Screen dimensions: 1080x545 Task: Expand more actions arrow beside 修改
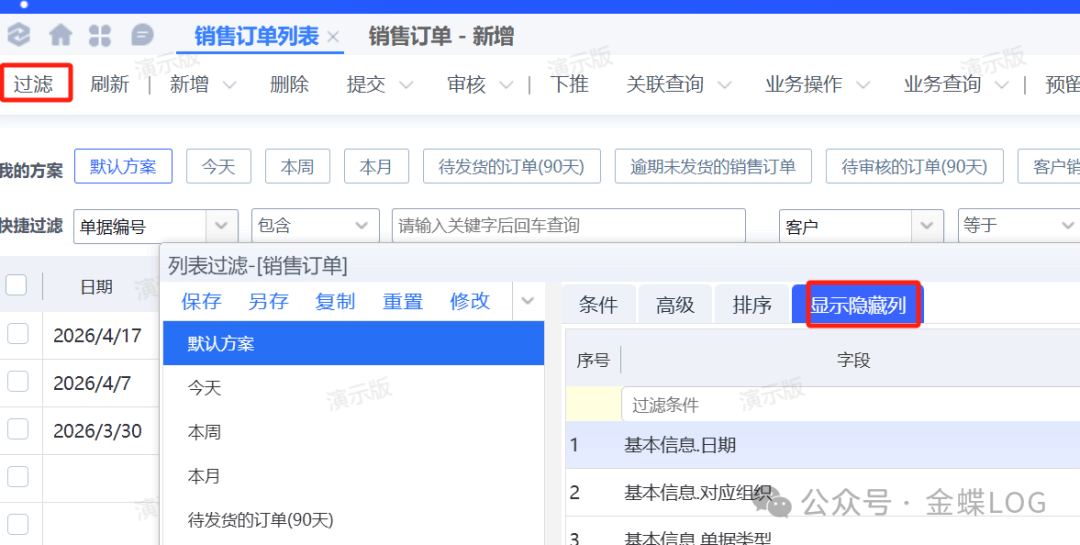click(x=528, y=302)
